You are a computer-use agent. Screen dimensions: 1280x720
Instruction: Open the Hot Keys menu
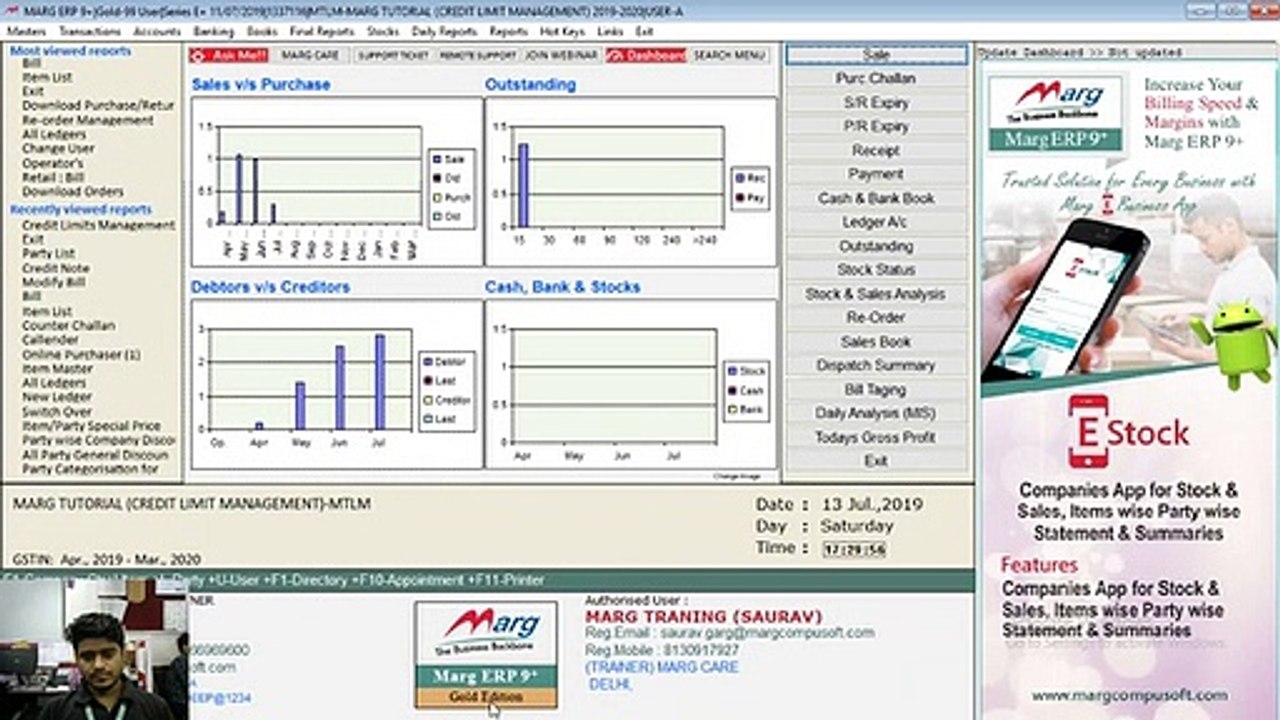pos(562,32)
